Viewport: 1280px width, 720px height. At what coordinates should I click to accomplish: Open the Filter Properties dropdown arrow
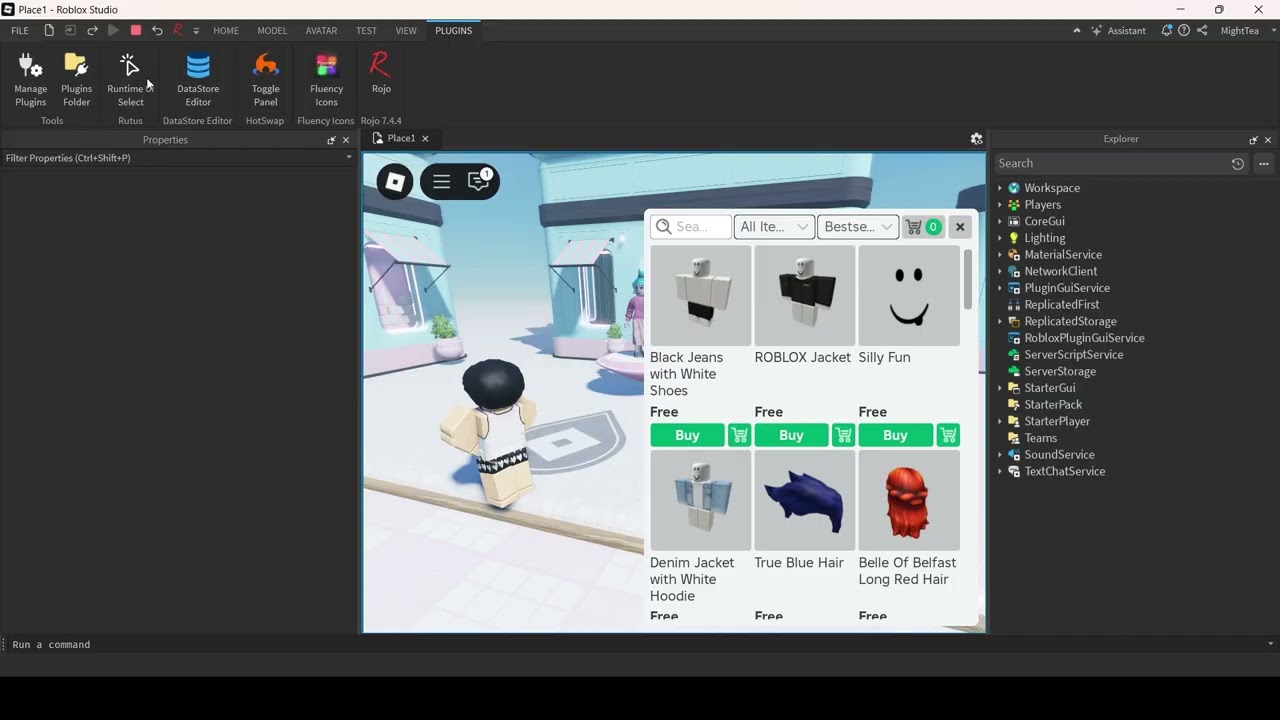coord(349,158)
